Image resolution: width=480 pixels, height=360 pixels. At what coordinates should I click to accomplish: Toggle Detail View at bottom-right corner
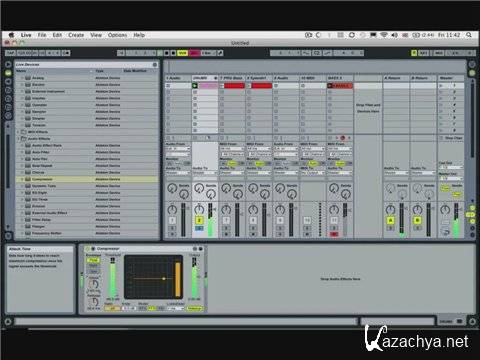pyautogui.click(x=472, y=321)
